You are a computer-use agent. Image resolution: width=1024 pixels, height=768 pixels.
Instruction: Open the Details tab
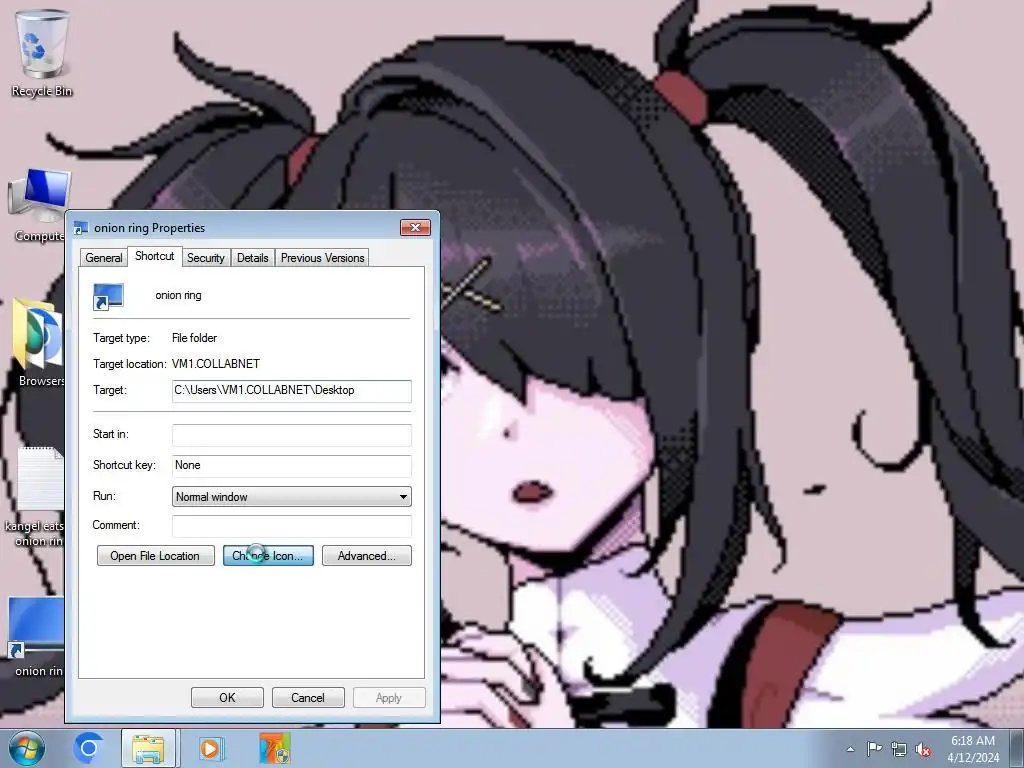[253, 258]
